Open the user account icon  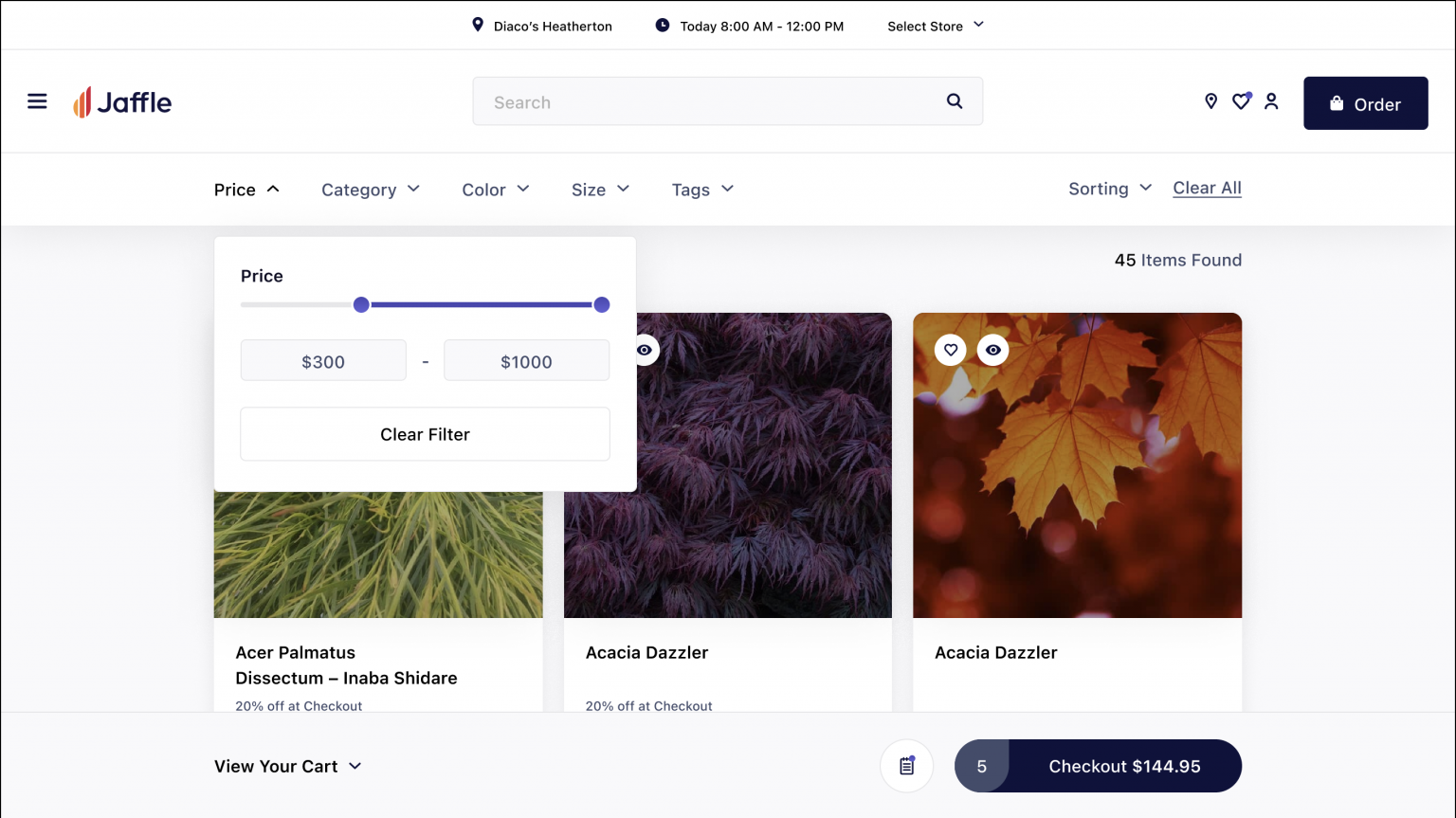[x=1271, y=100]
